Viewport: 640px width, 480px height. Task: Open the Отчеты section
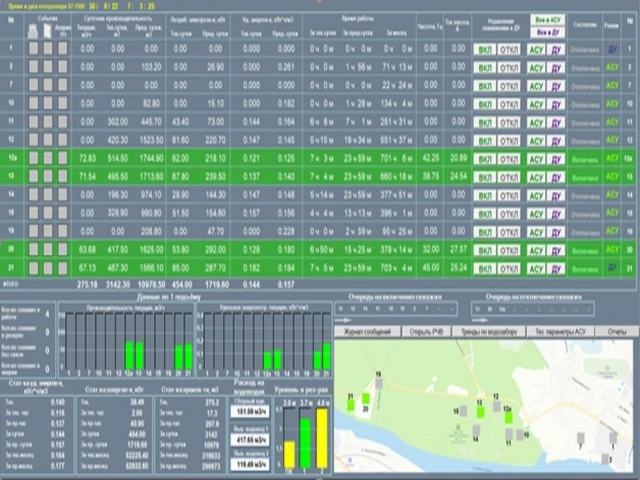[x=617, y=331]
